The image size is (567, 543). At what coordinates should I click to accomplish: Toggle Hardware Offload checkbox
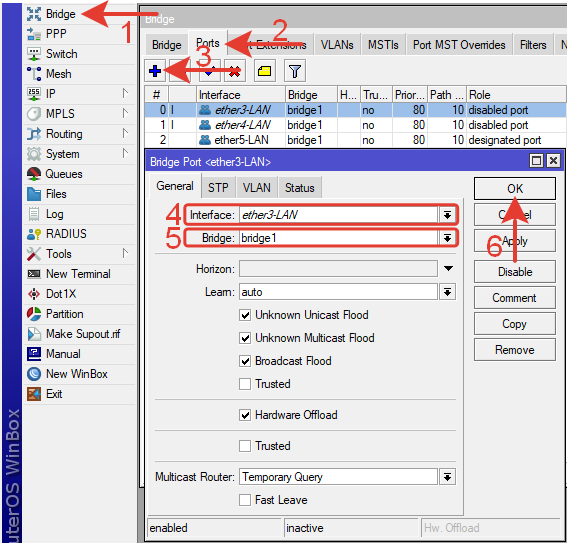click(x=245, y=415)
